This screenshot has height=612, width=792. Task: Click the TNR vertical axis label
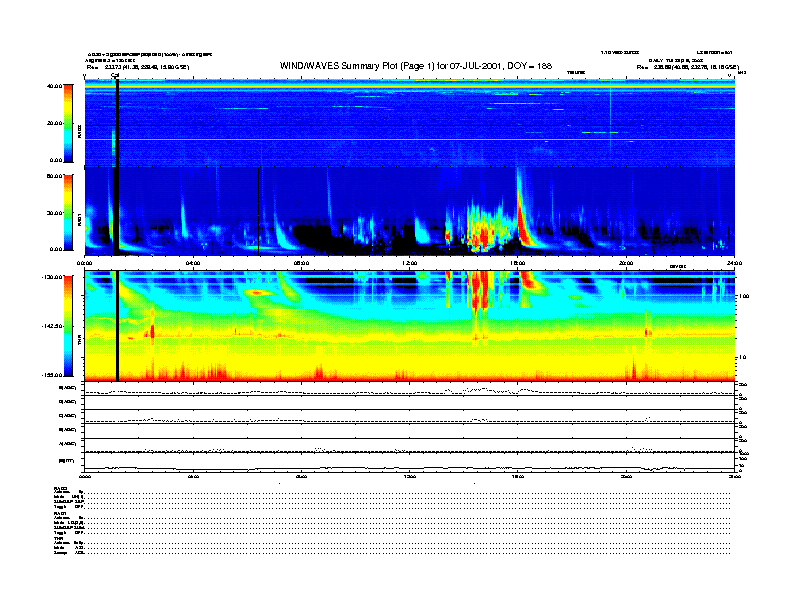coord(80,342)
